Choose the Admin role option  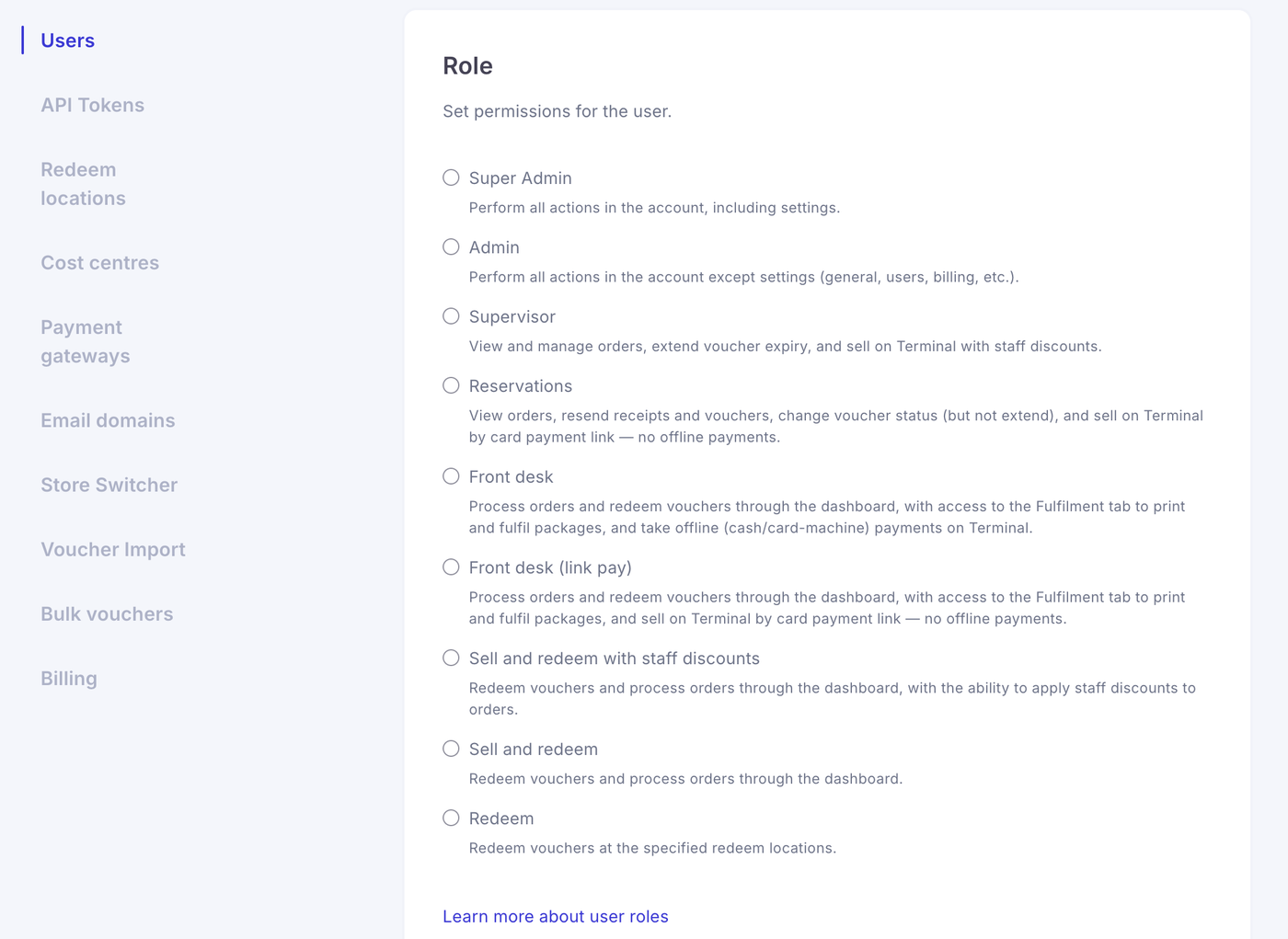click(x=451, y=246)
